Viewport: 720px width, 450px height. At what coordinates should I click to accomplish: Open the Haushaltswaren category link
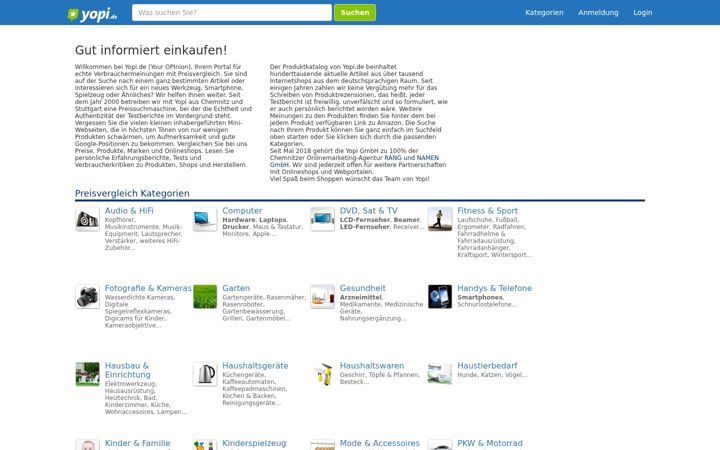click(372, 366)
